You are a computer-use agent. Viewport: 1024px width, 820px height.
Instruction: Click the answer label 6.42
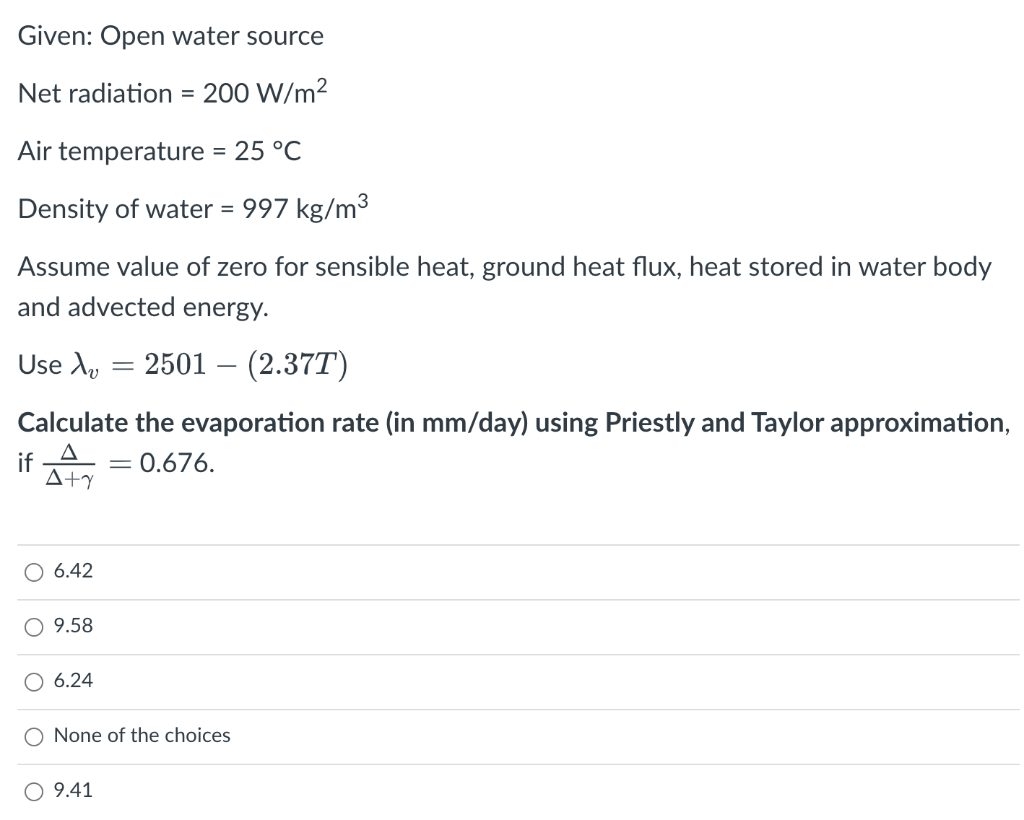72,570
